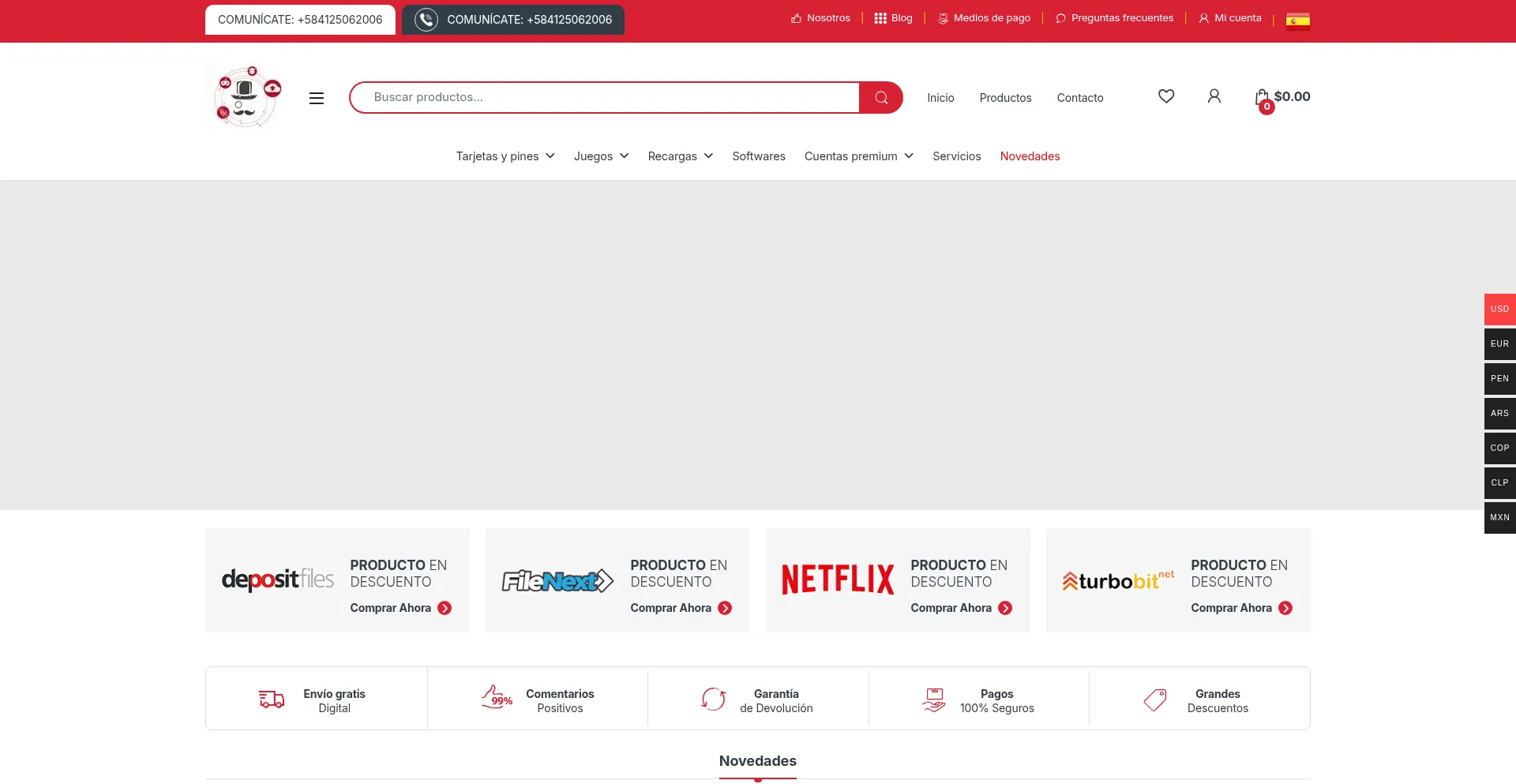
Task: Open the hamburger menu icon
Action: coord(317,98)
